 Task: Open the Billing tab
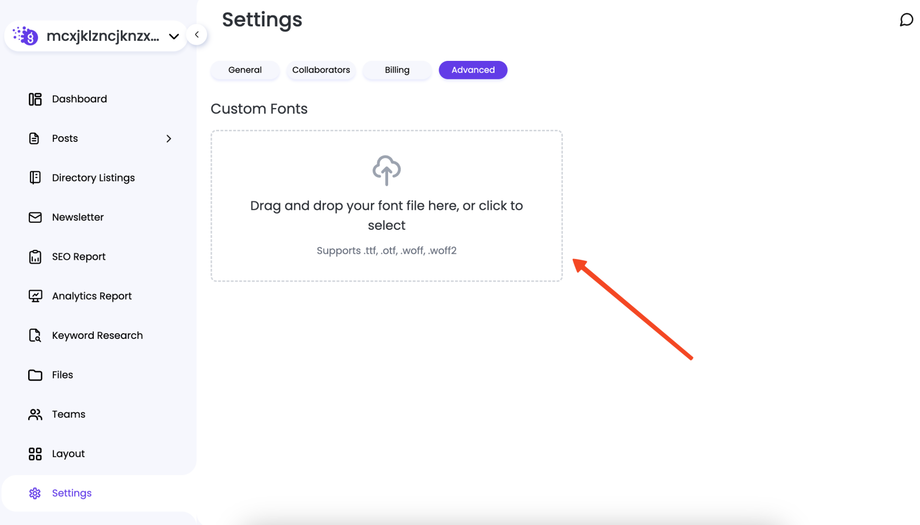pyautogui.click(x=397, y=70)
